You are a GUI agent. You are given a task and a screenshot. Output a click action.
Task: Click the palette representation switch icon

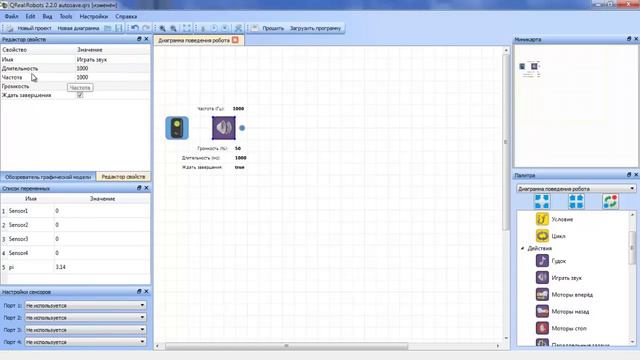[x=610, y=202]
